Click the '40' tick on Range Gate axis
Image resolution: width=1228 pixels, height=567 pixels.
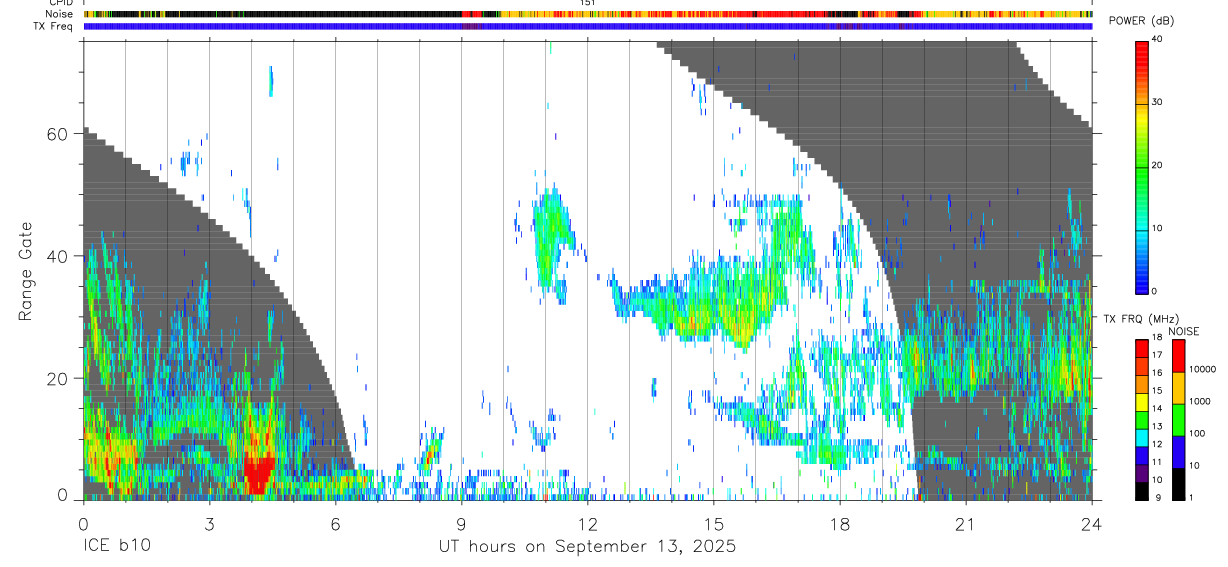[58, 256]
